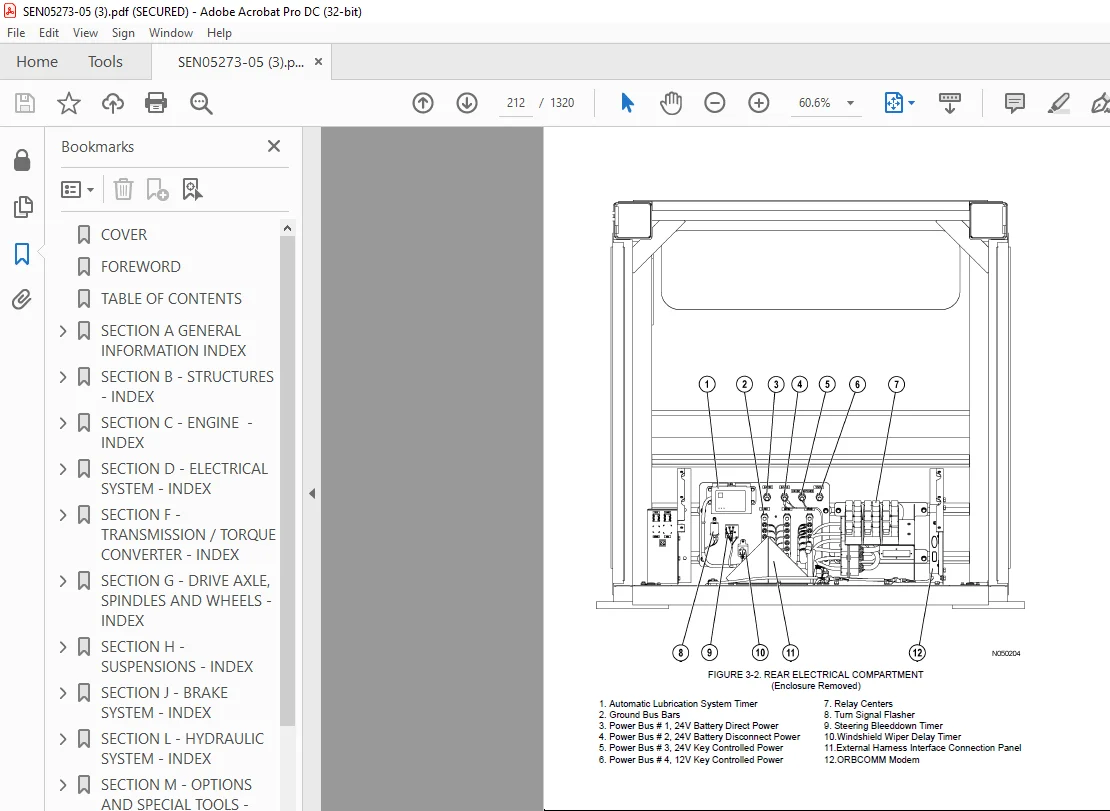Click the Fit page options icon
This screenshot has width=1110, height=811.
[x=893, y=103]
